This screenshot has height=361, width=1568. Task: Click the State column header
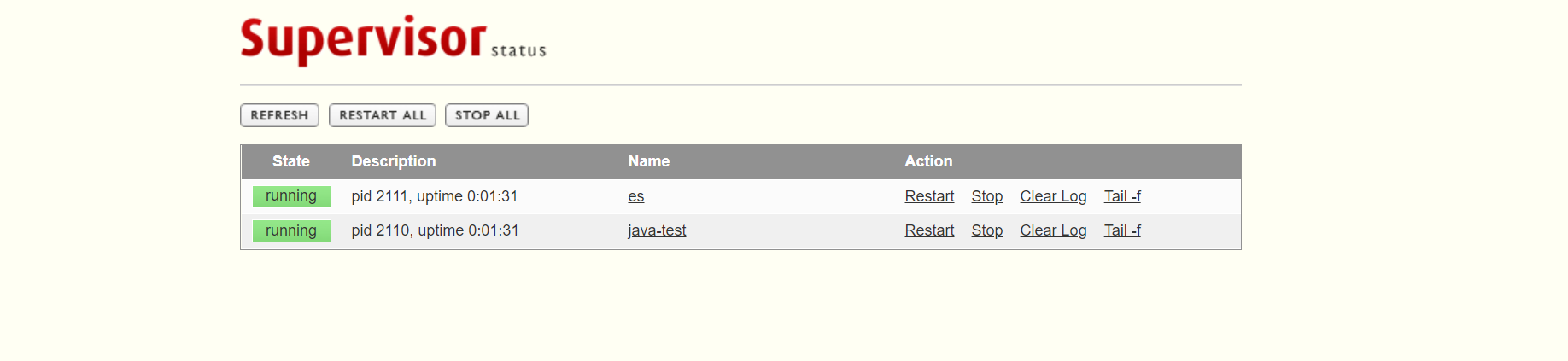click(290, 161)
